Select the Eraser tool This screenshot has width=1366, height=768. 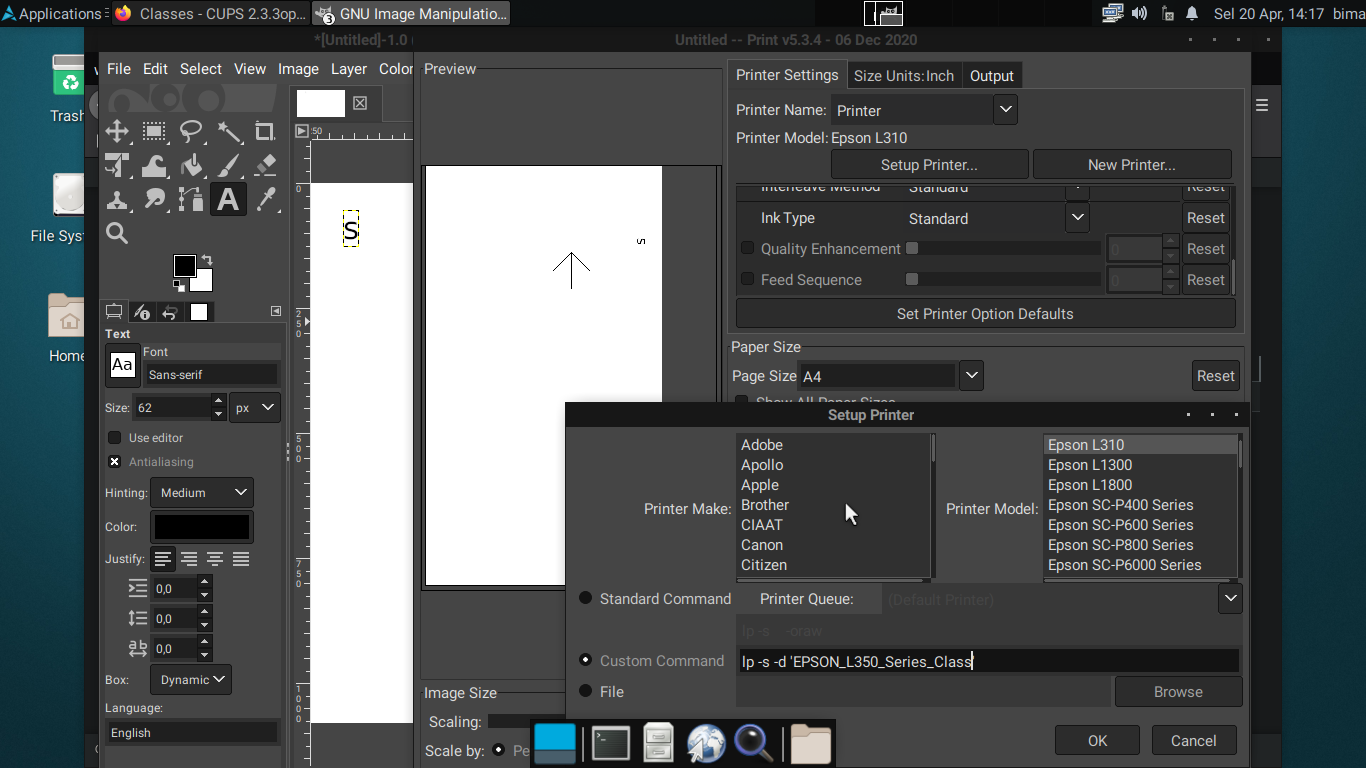(265, 166)
